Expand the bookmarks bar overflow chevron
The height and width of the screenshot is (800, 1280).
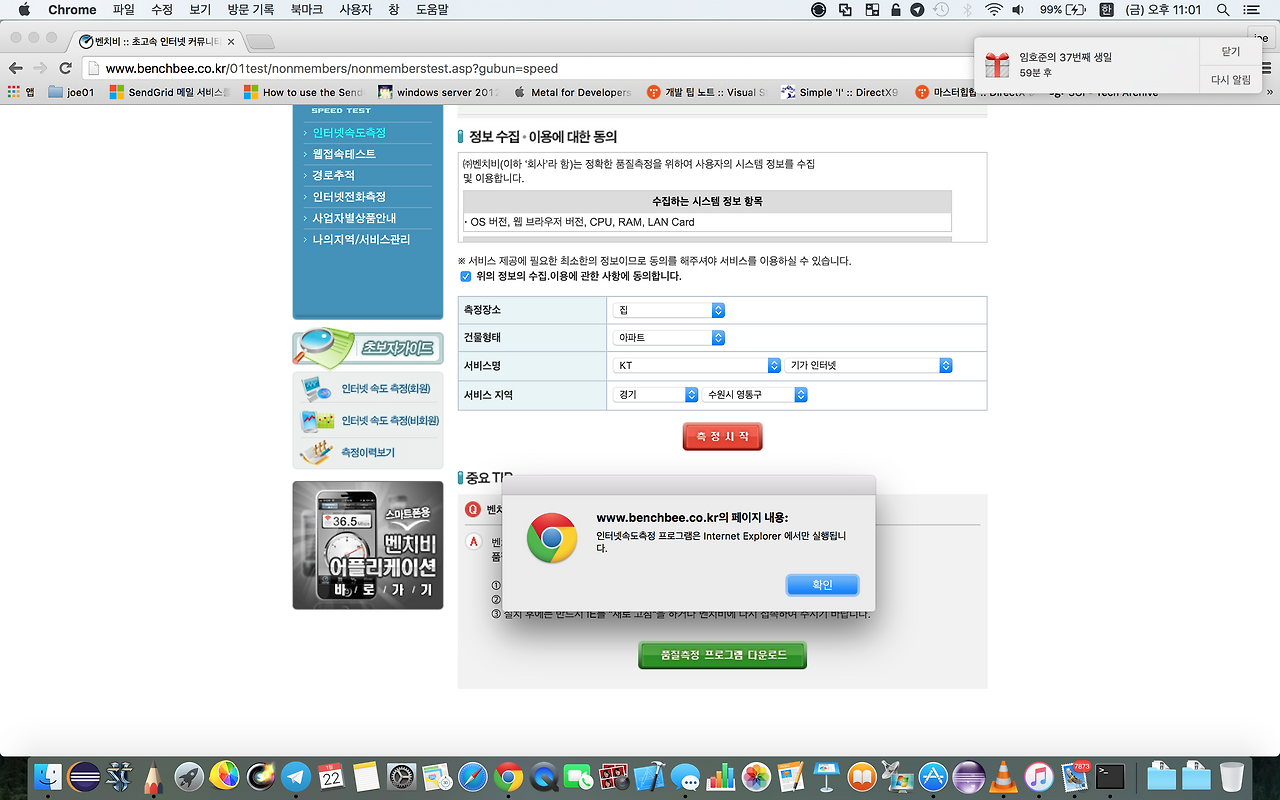1269,92
